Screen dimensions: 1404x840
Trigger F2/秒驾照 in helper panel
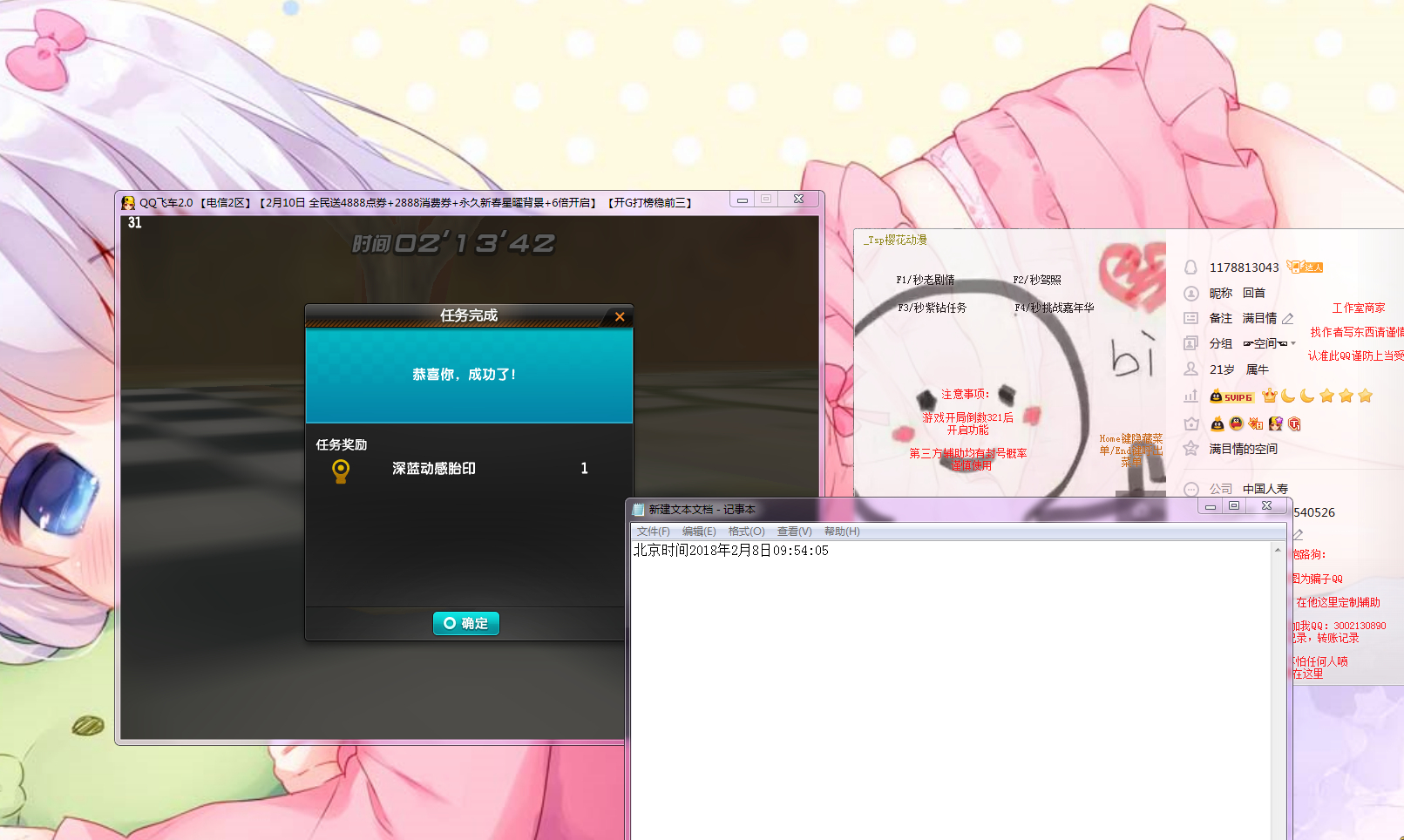coord(1037,280)
